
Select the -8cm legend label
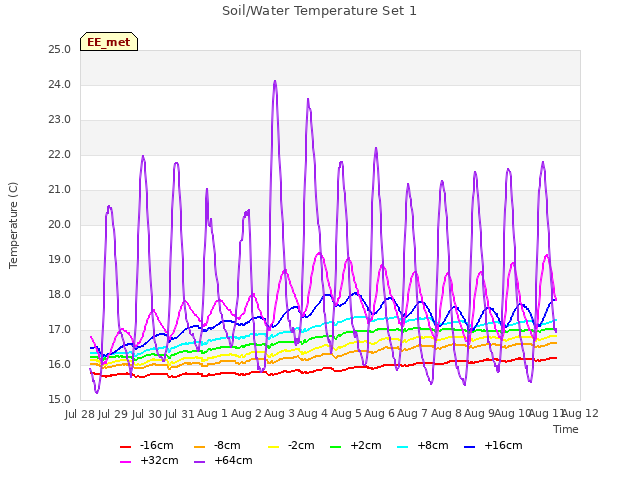coord(227,445)
